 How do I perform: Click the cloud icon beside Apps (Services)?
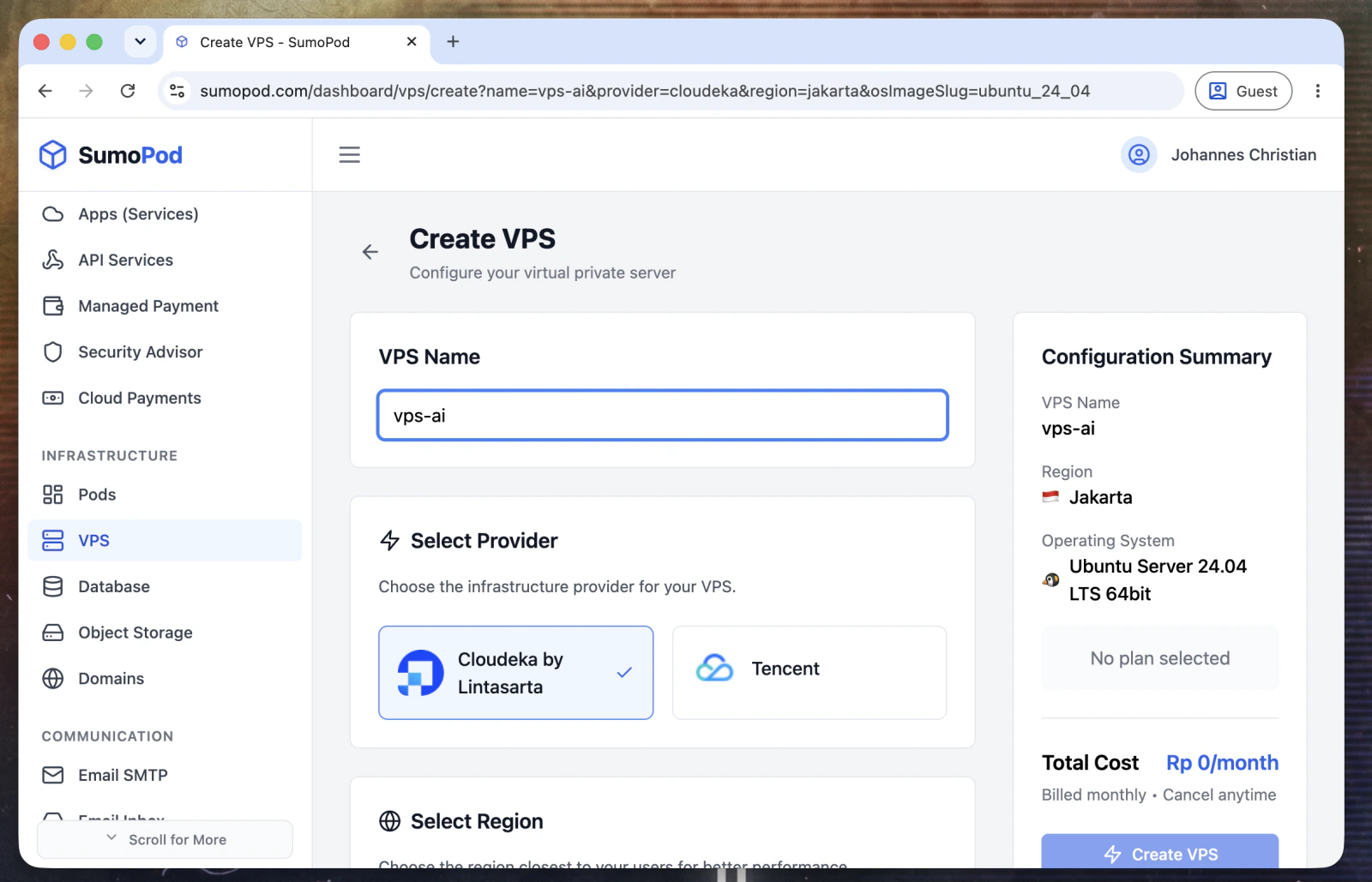pos(53,214)
